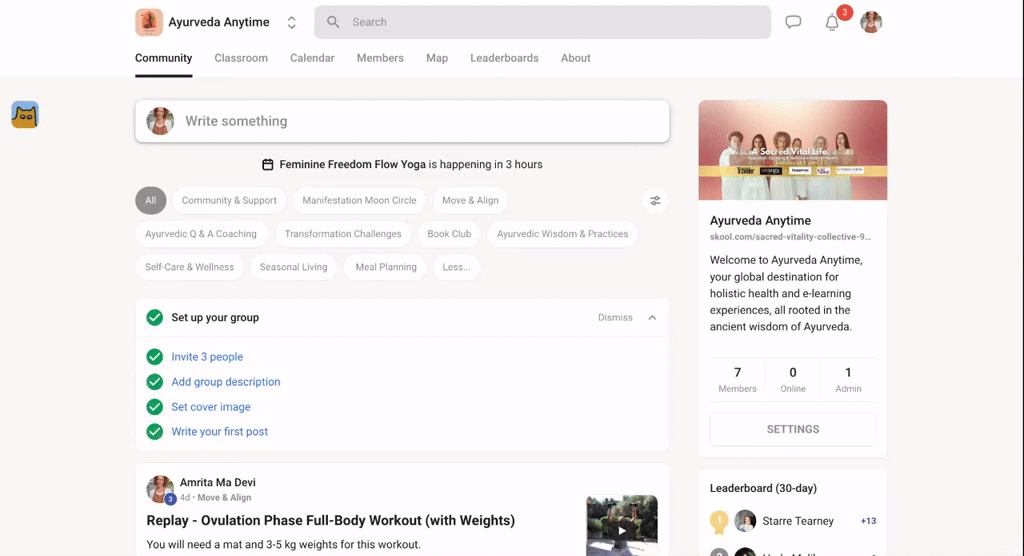Open the About tab

click(x=575, y=58)
